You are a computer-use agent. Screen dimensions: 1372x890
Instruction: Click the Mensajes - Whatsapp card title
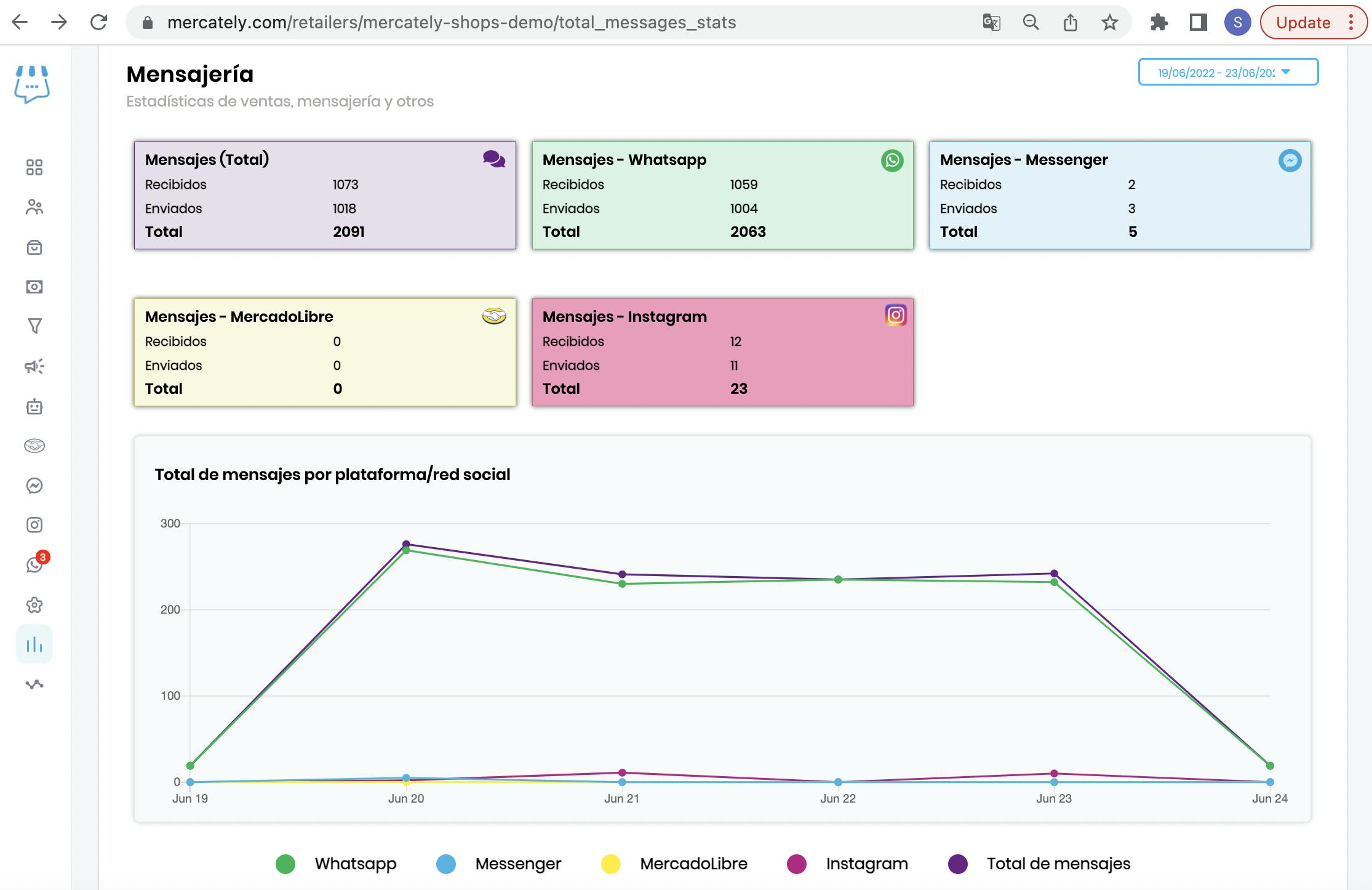pos(624,159)
